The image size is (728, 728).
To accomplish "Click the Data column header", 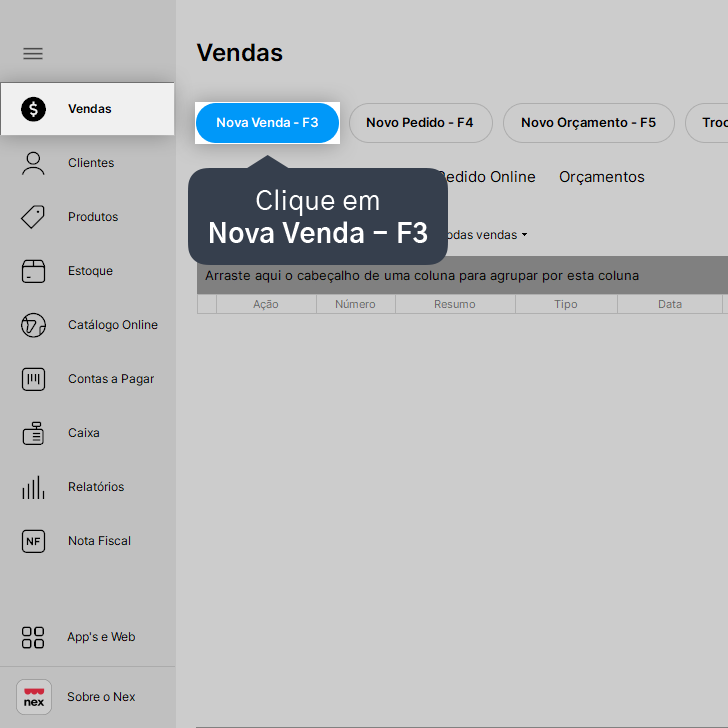I will coord(670,304).
